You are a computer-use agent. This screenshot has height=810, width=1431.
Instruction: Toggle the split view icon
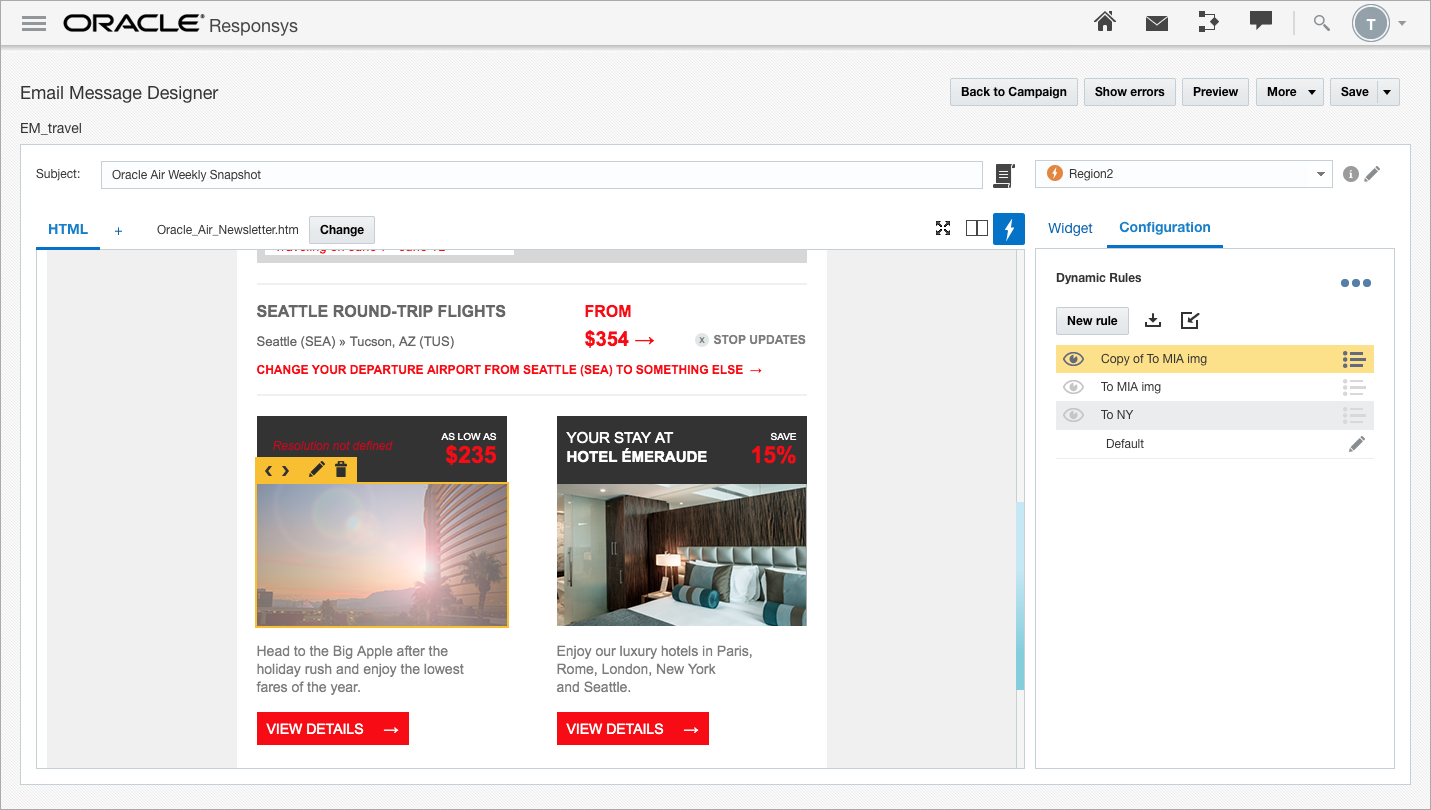coord(976,229)
